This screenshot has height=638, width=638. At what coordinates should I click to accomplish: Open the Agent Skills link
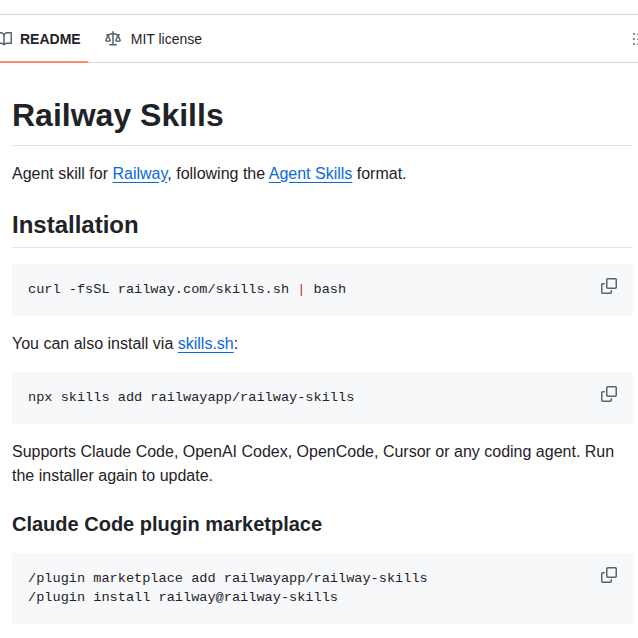pyautogui.click(x=310, y=174)
